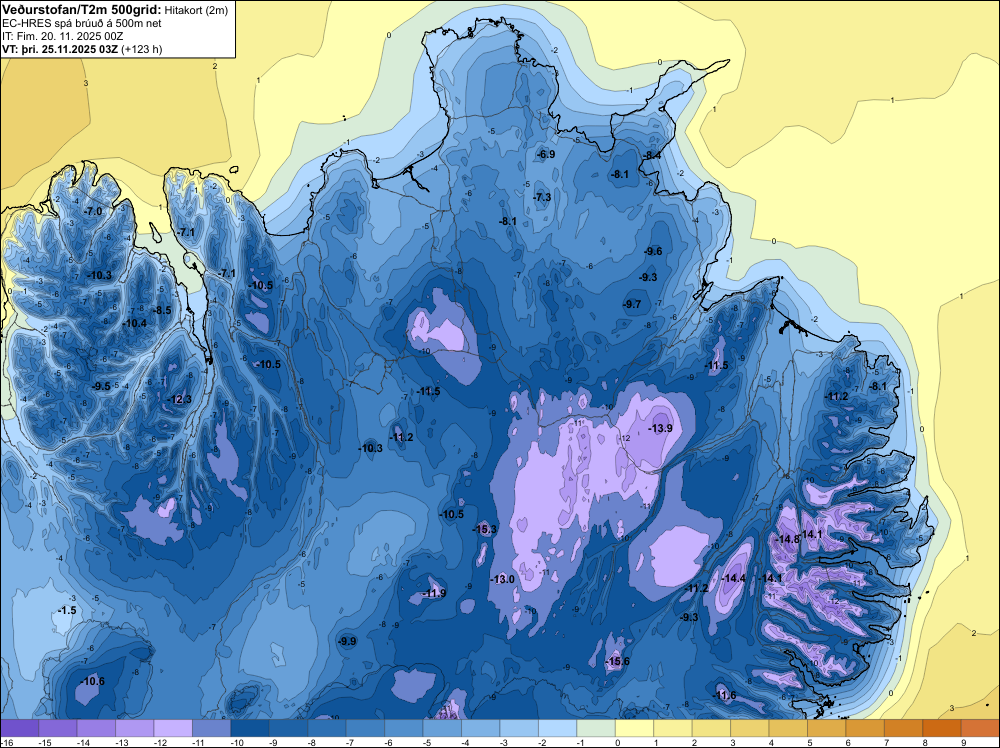Click the -13.9 temperature label
1000x748 pixels.
[x=660, y=428]
